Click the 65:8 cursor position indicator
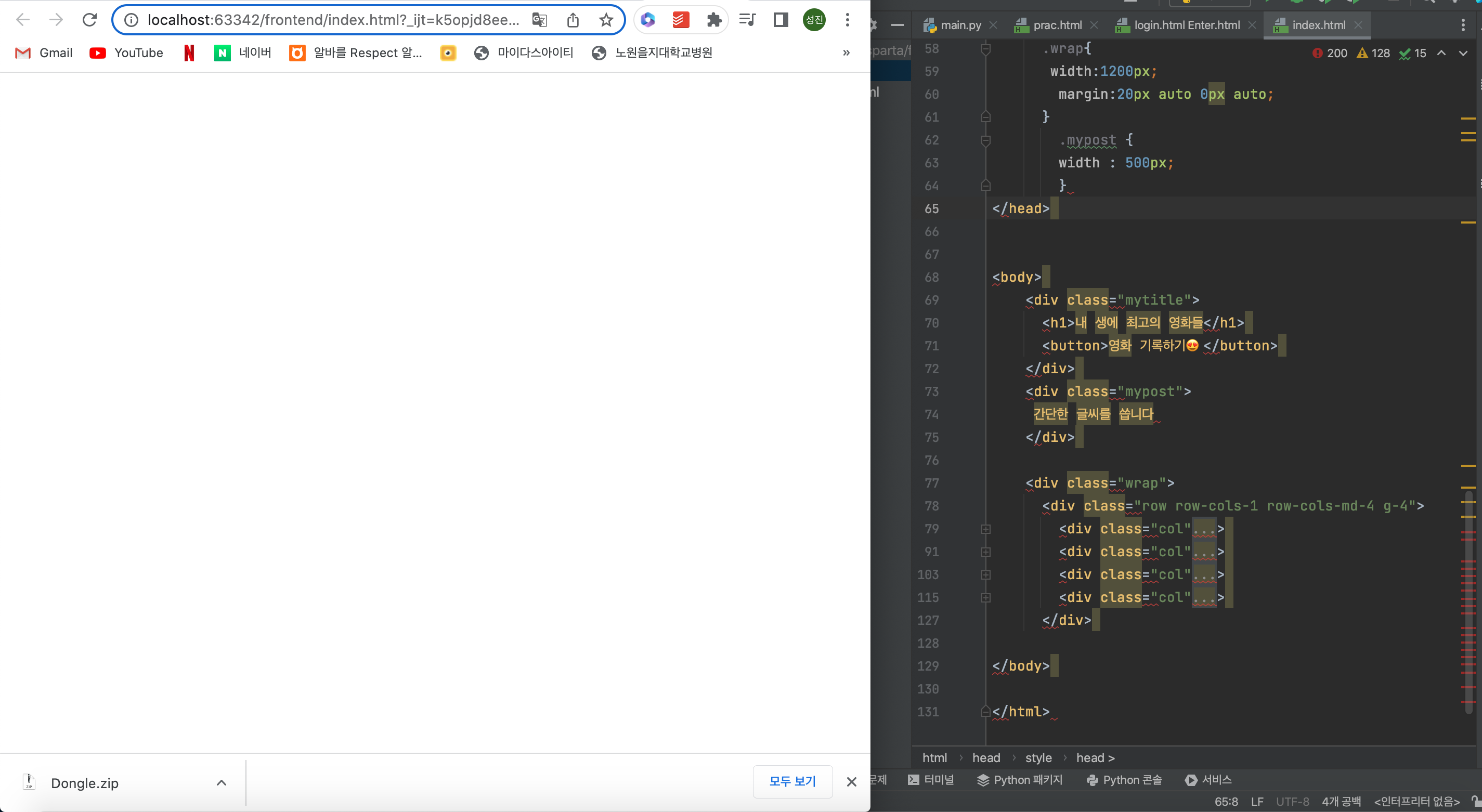The height and width of the screenshot is (812, 1482). click(1226, 802)
